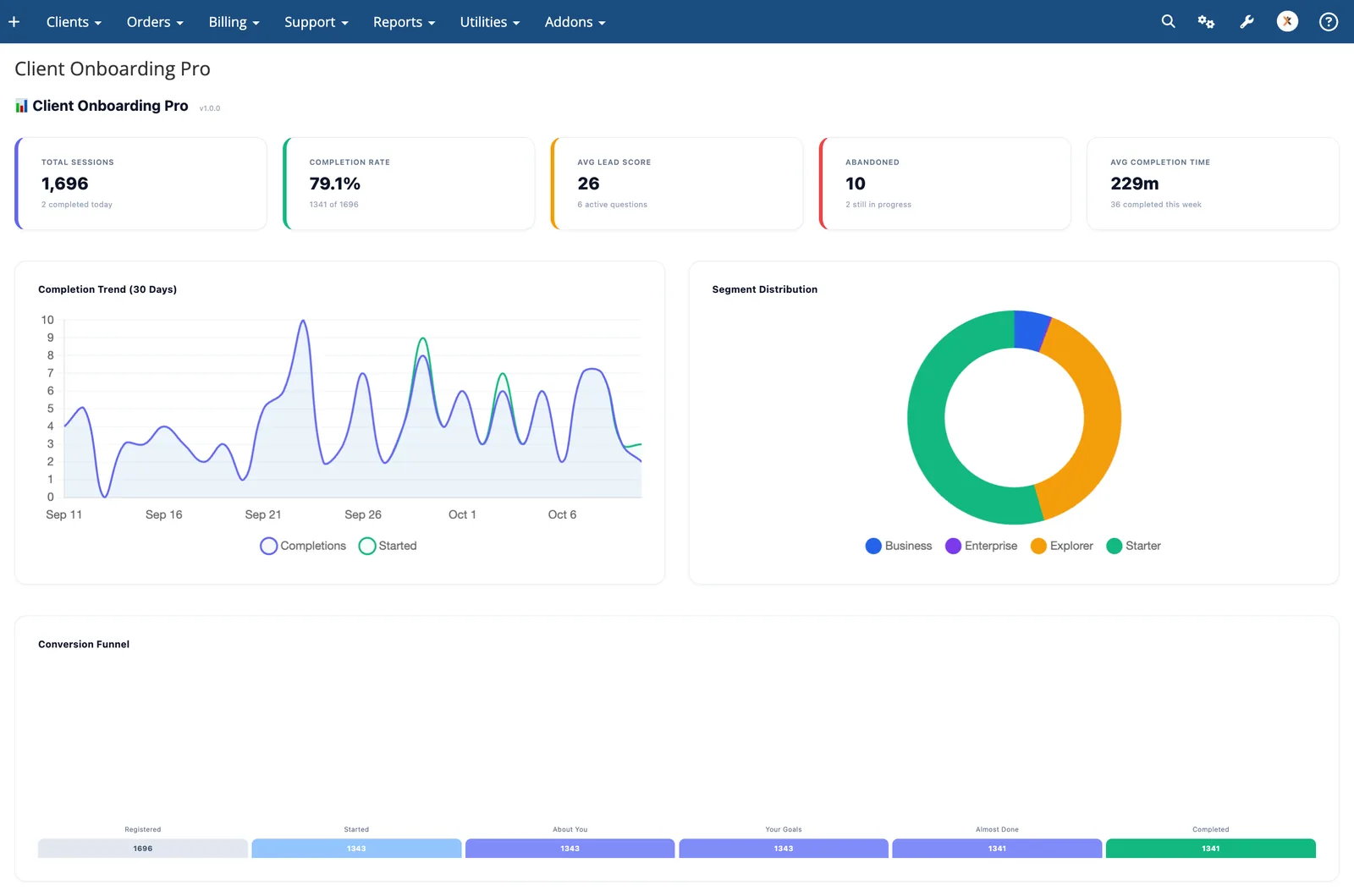Toggle Explorer segment in donut legend
1354x896 pixels.
click(x=1062, y=546)
